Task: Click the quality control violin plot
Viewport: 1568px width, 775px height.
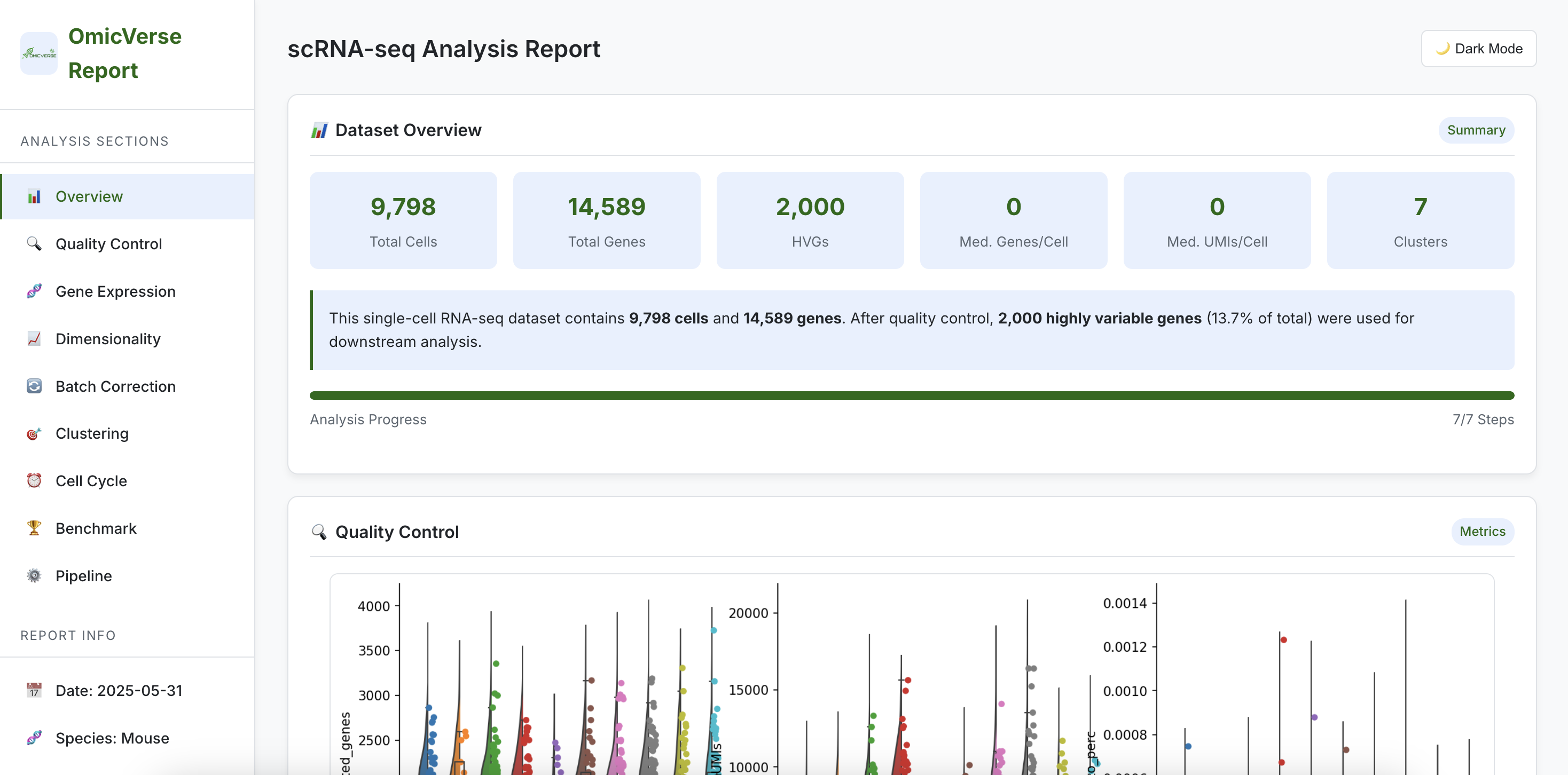Action: 911,675
